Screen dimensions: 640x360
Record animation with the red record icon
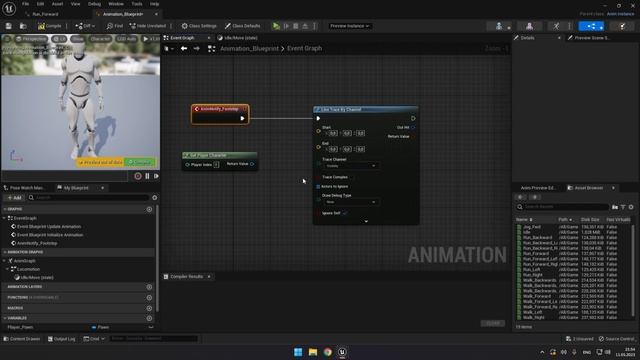pyautogui.click(x=138, y=176)
